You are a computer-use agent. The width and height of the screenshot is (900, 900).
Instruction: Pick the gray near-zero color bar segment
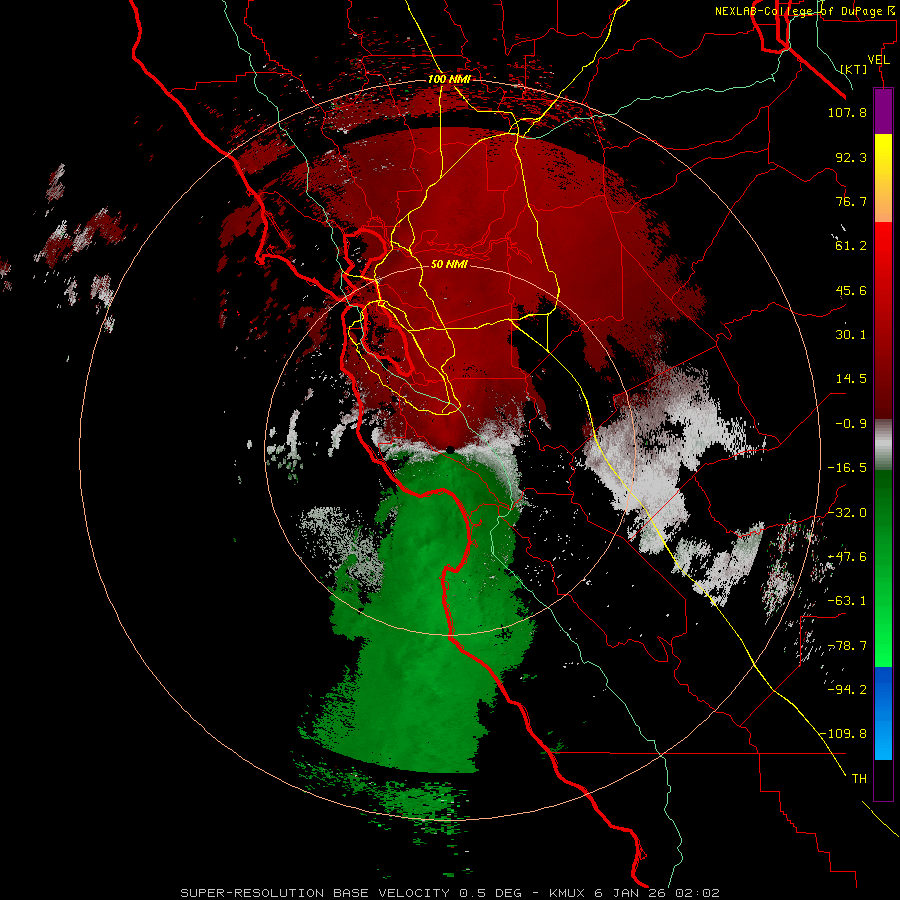click(x=883, y=445)
